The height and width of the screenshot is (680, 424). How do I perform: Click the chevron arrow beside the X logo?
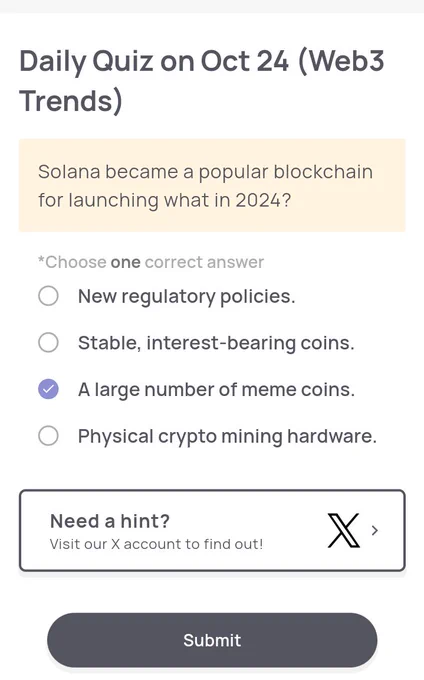click(375, 530)
